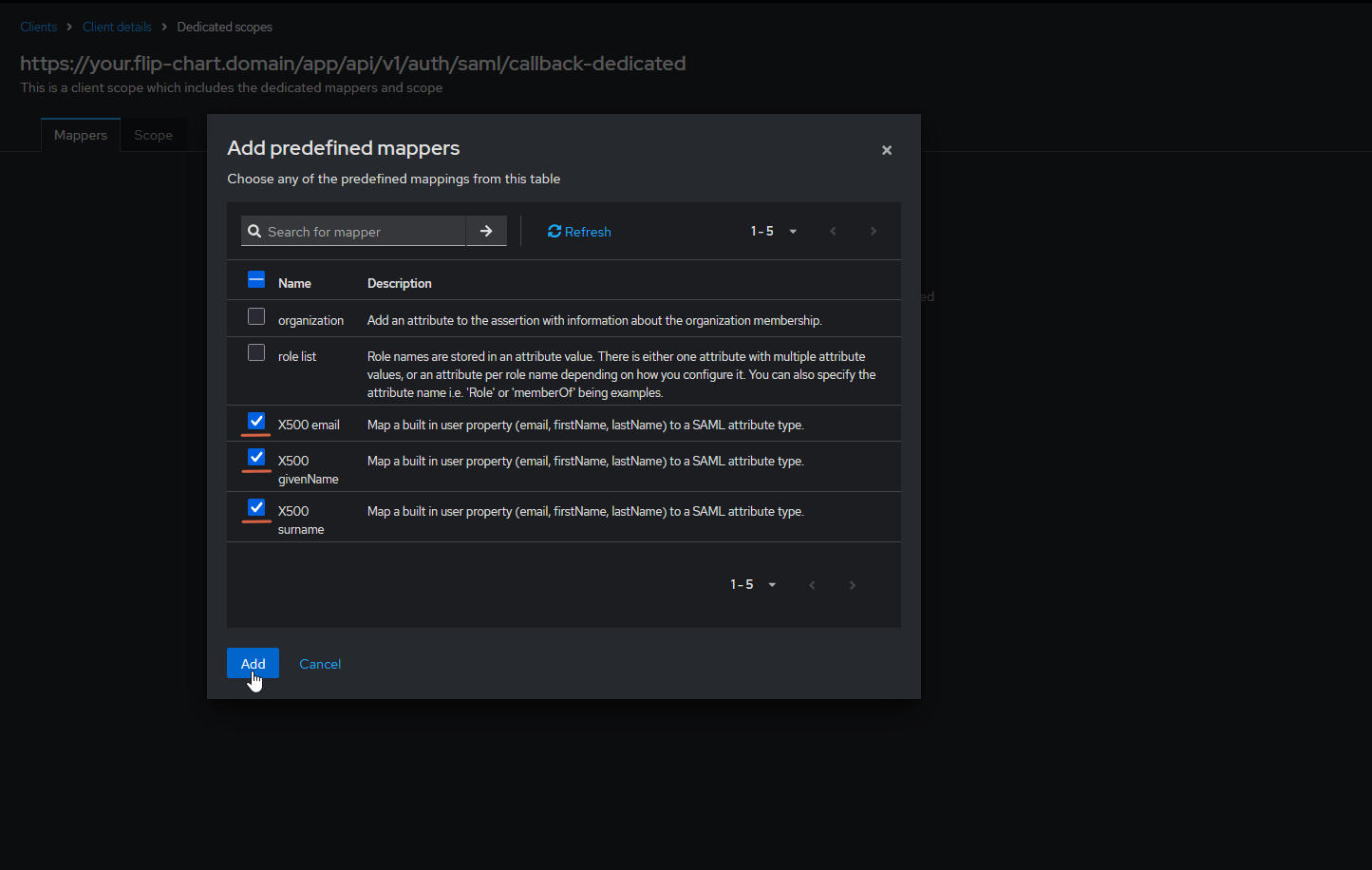The image size is (1372, 870).
Task: Uncheck the X500 email mapper
Action: coord(256,421)
